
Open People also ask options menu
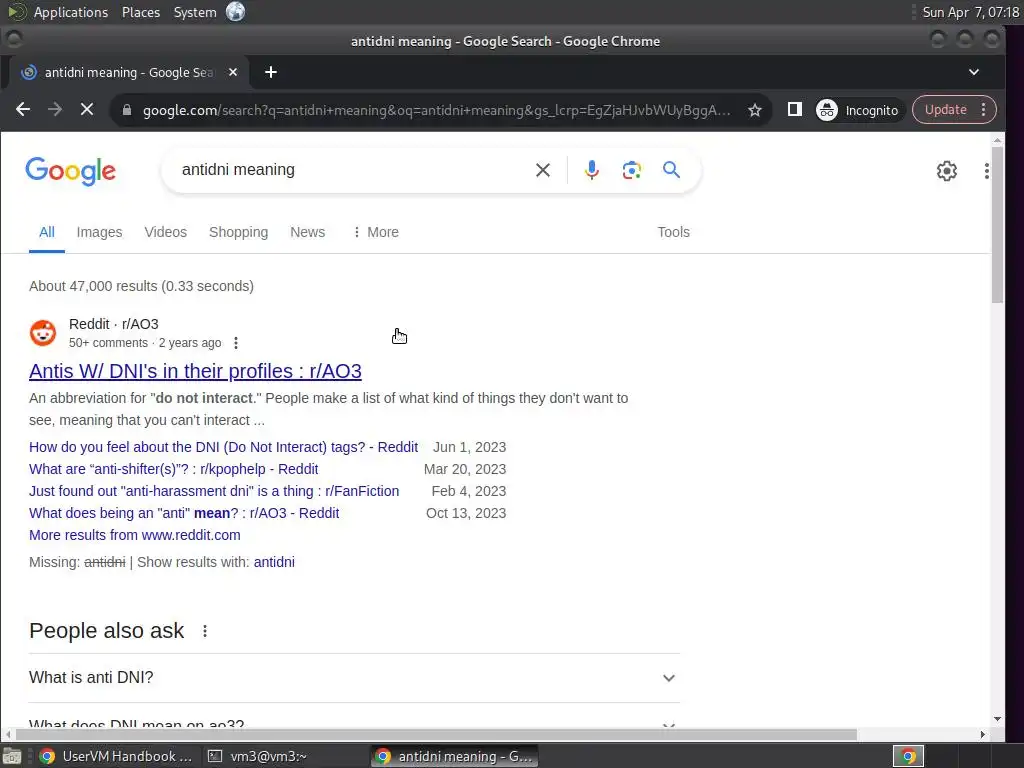coord(205,632)
